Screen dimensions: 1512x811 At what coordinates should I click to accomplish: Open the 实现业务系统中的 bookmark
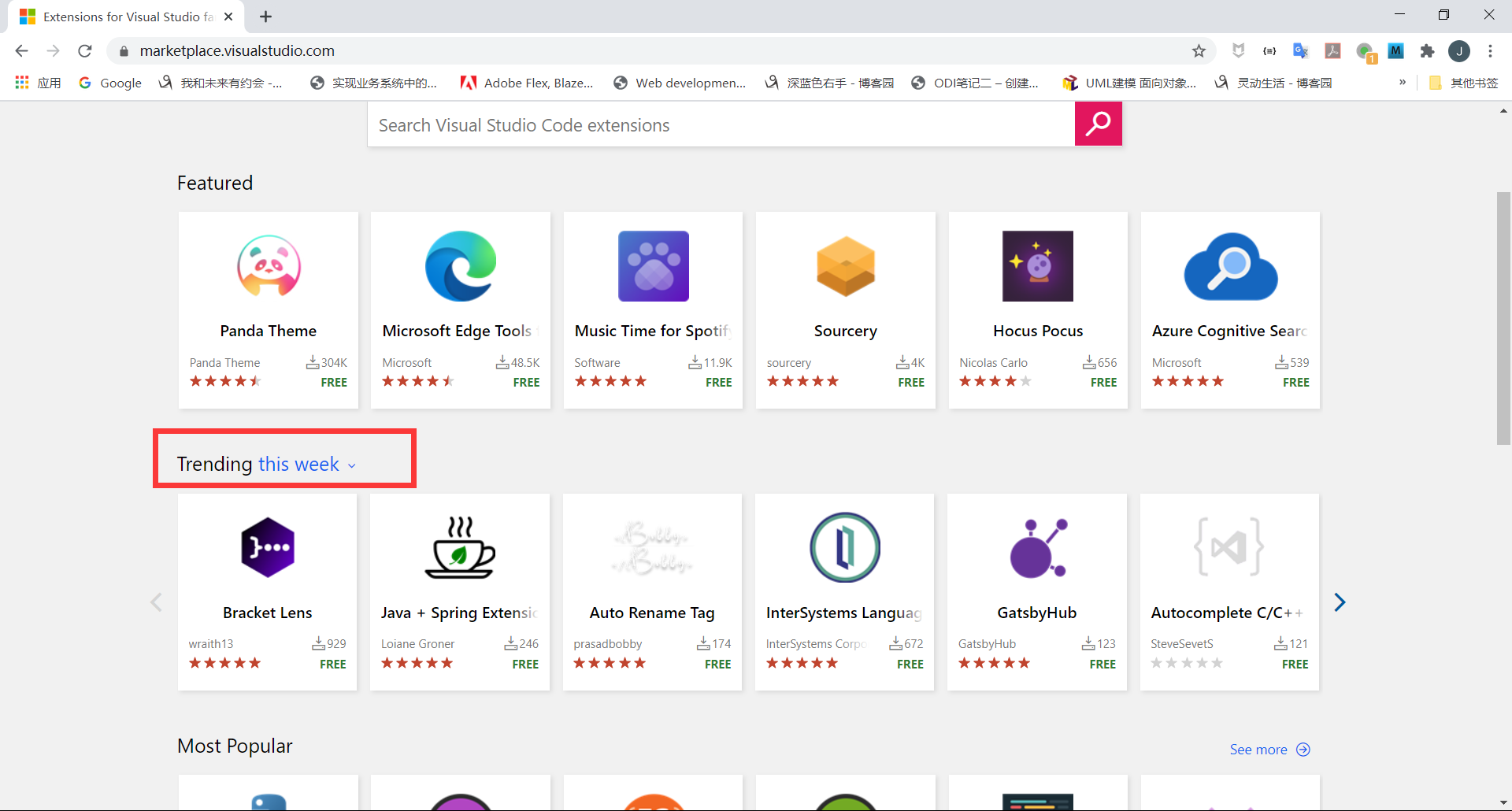[374, 83]
